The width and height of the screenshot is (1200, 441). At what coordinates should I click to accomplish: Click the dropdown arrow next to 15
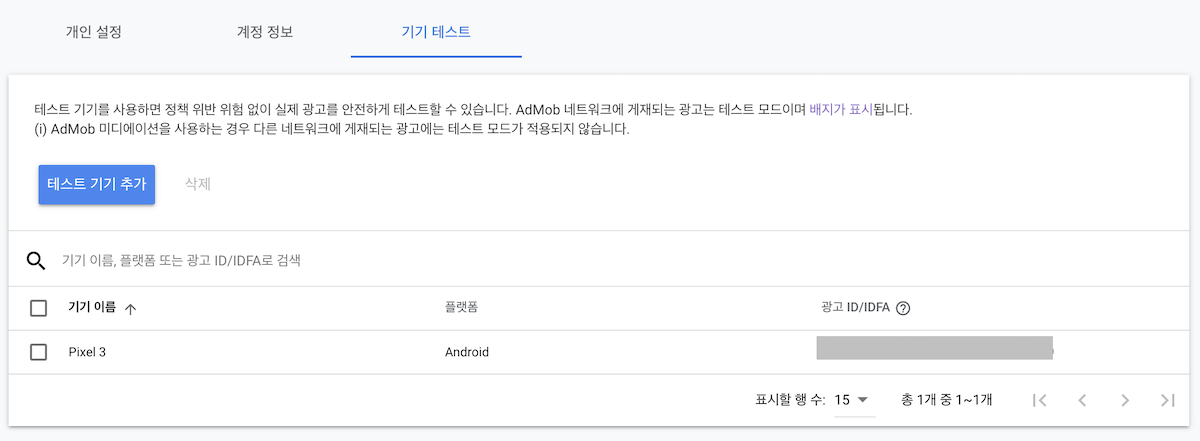click(863, 400)
